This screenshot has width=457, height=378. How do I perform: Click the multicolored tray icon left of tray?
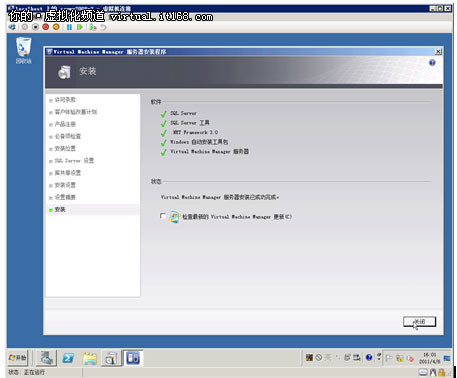309,358
